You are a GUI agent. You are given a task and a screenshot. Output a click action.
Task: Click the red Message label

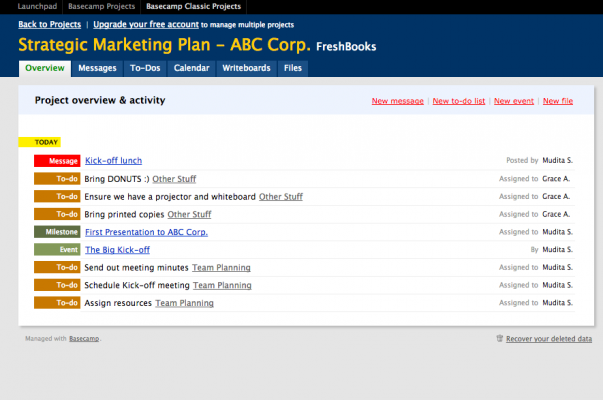(57, 161)
